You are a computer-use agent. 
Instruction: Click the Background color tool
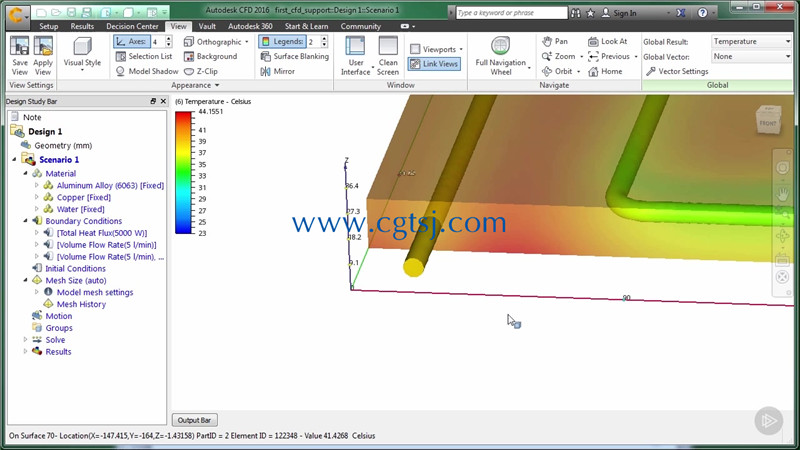210,56
